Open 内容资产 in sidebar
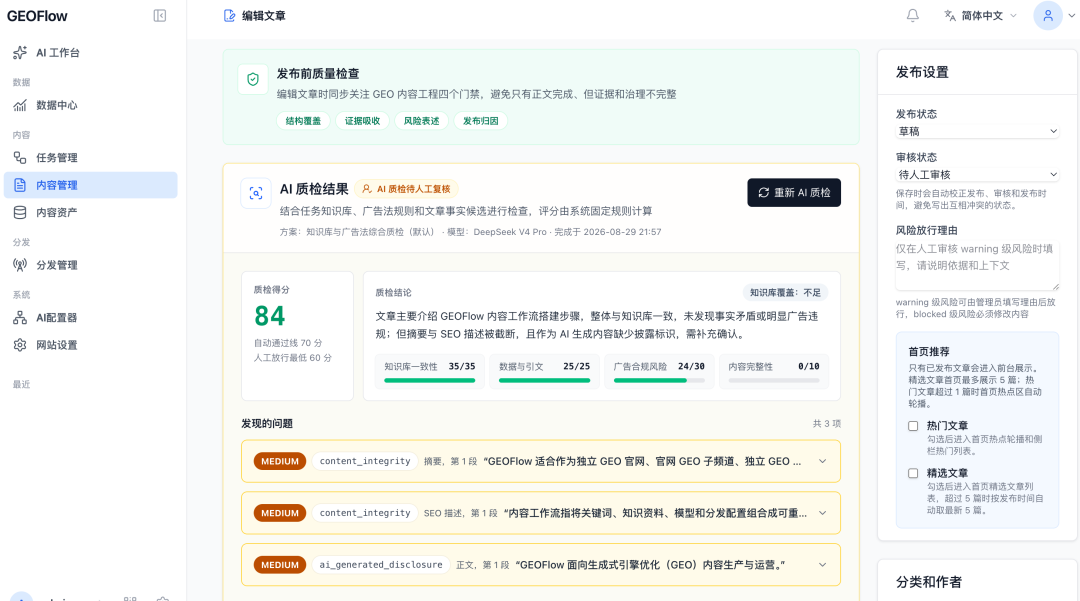Screen dimensions: 1080x601 [x=90, y=213]
